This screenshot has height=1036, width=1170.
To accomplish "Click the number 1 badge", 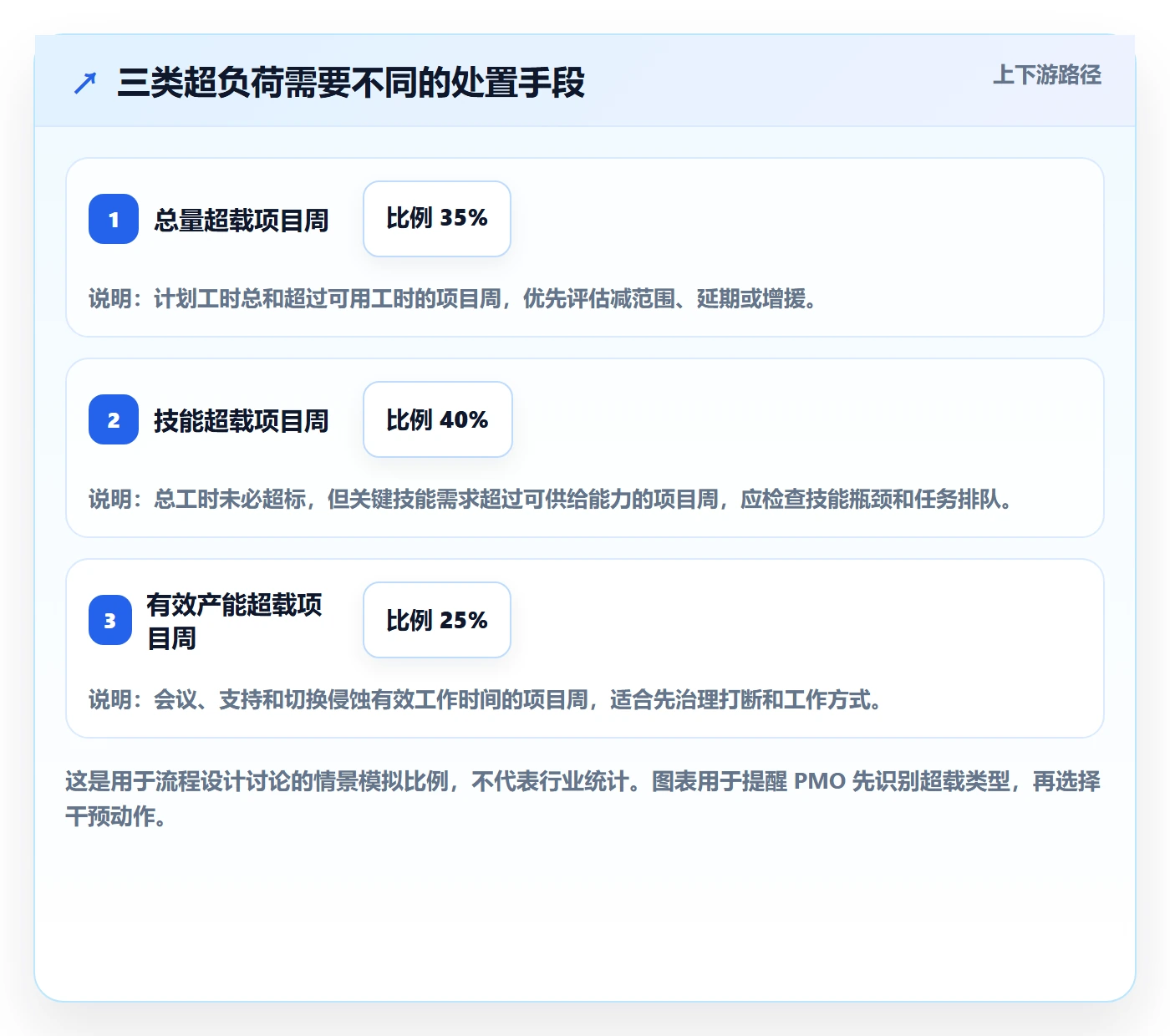I will tap(114, 219).
